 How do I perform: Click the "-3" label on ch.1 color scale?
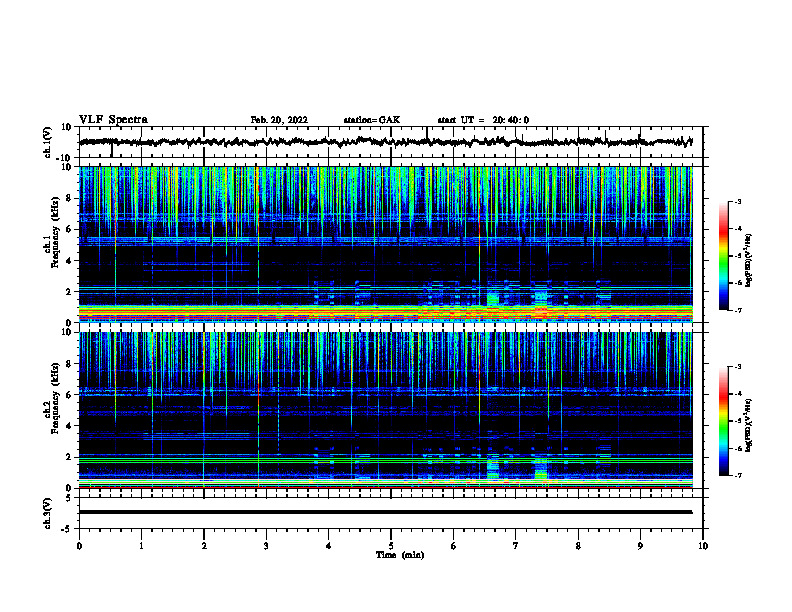click(x=738, y=202)
